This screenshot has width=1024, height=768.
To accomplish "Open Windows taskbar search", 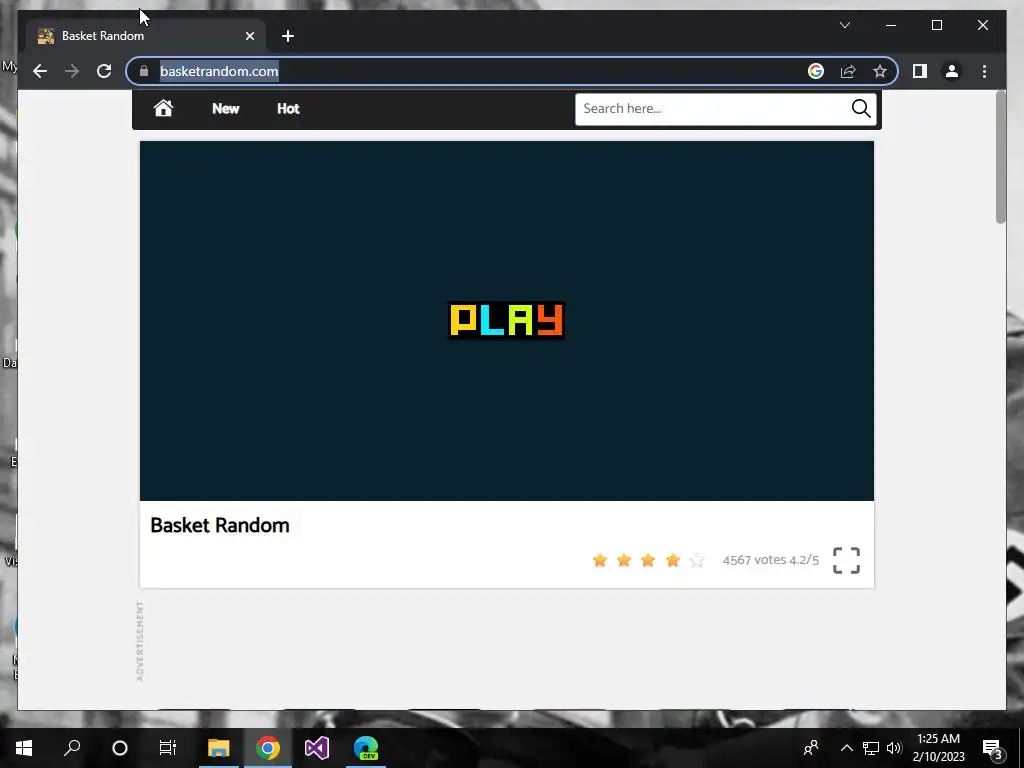I will (72, 748).
